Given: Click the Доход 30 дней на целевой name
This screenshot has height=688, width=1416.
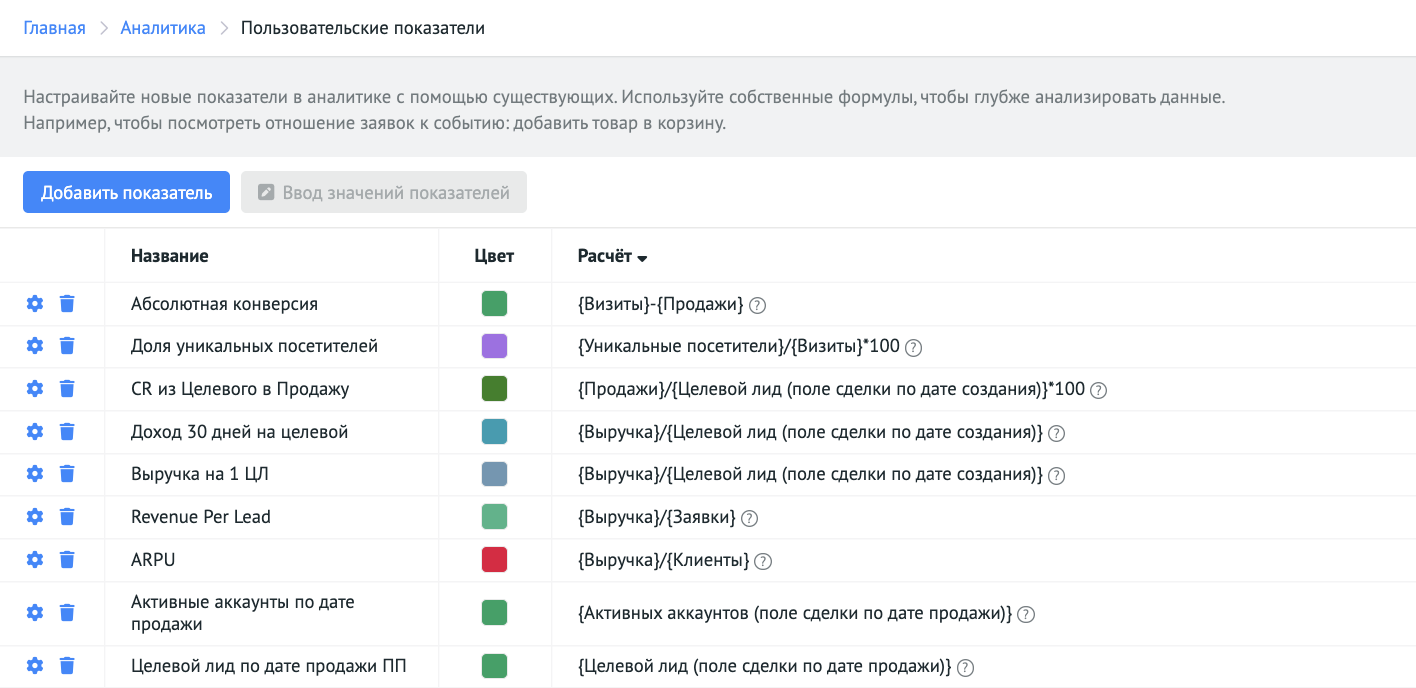Looking at the screenshot, I should (x=239, y=432).
